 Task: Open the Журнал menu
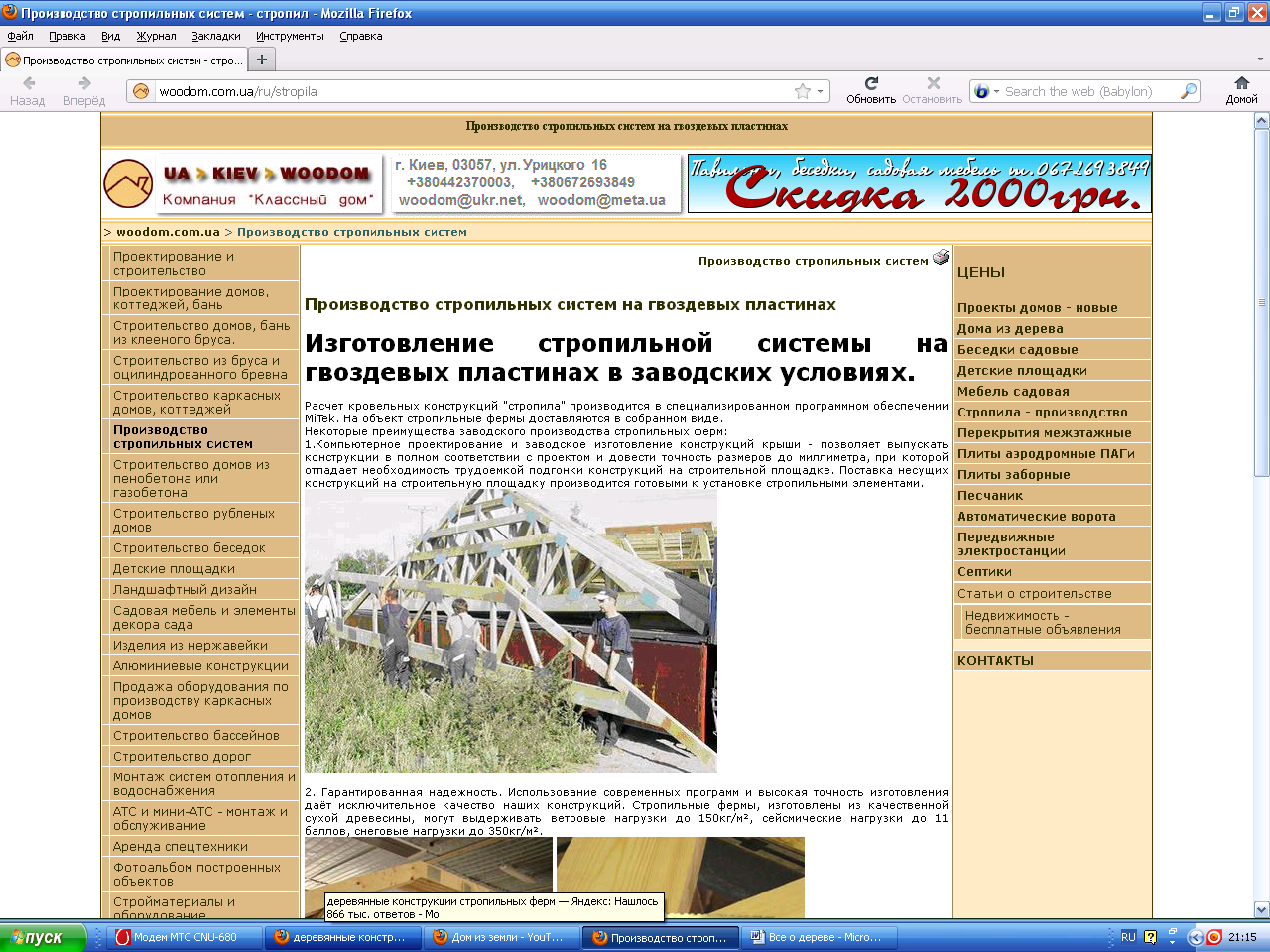pyautogui.click(x=156, y=36)
